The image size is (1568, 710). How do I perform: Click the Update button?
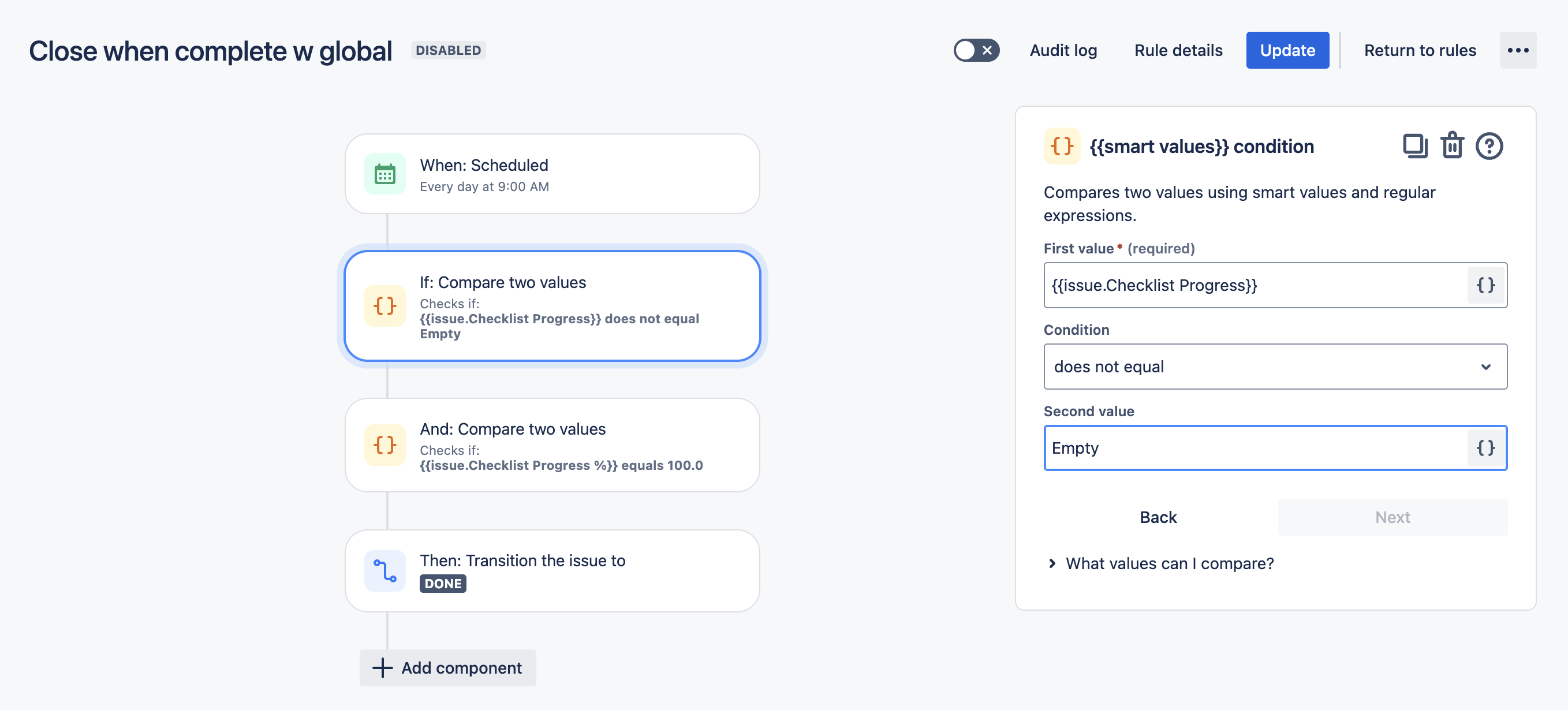(x=1287, y=50)
